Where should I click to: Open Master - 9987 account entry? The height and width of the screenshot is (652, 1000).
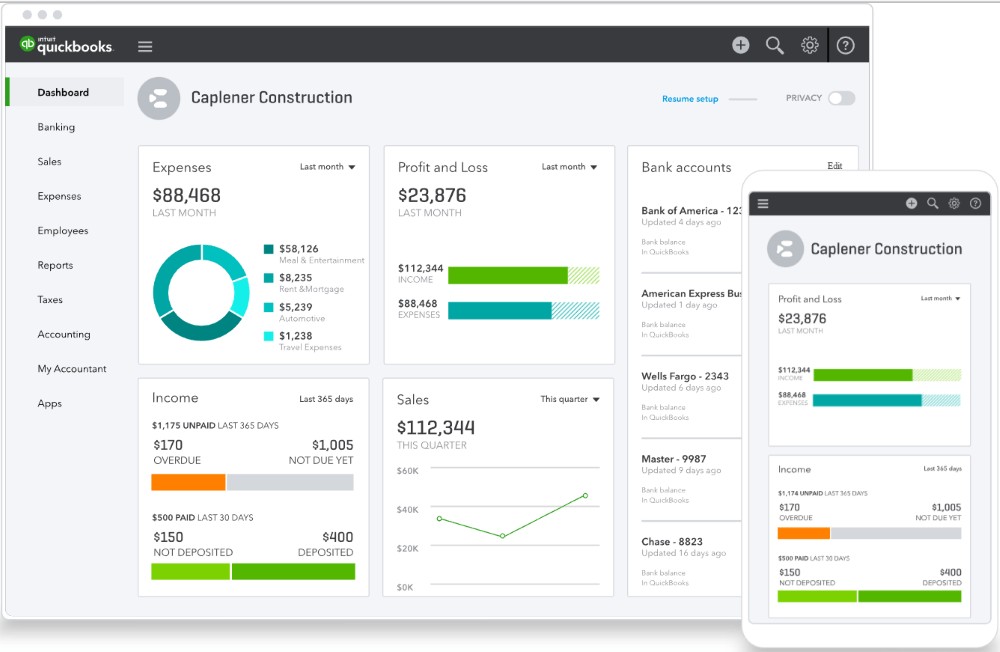[x=691, y=478]
